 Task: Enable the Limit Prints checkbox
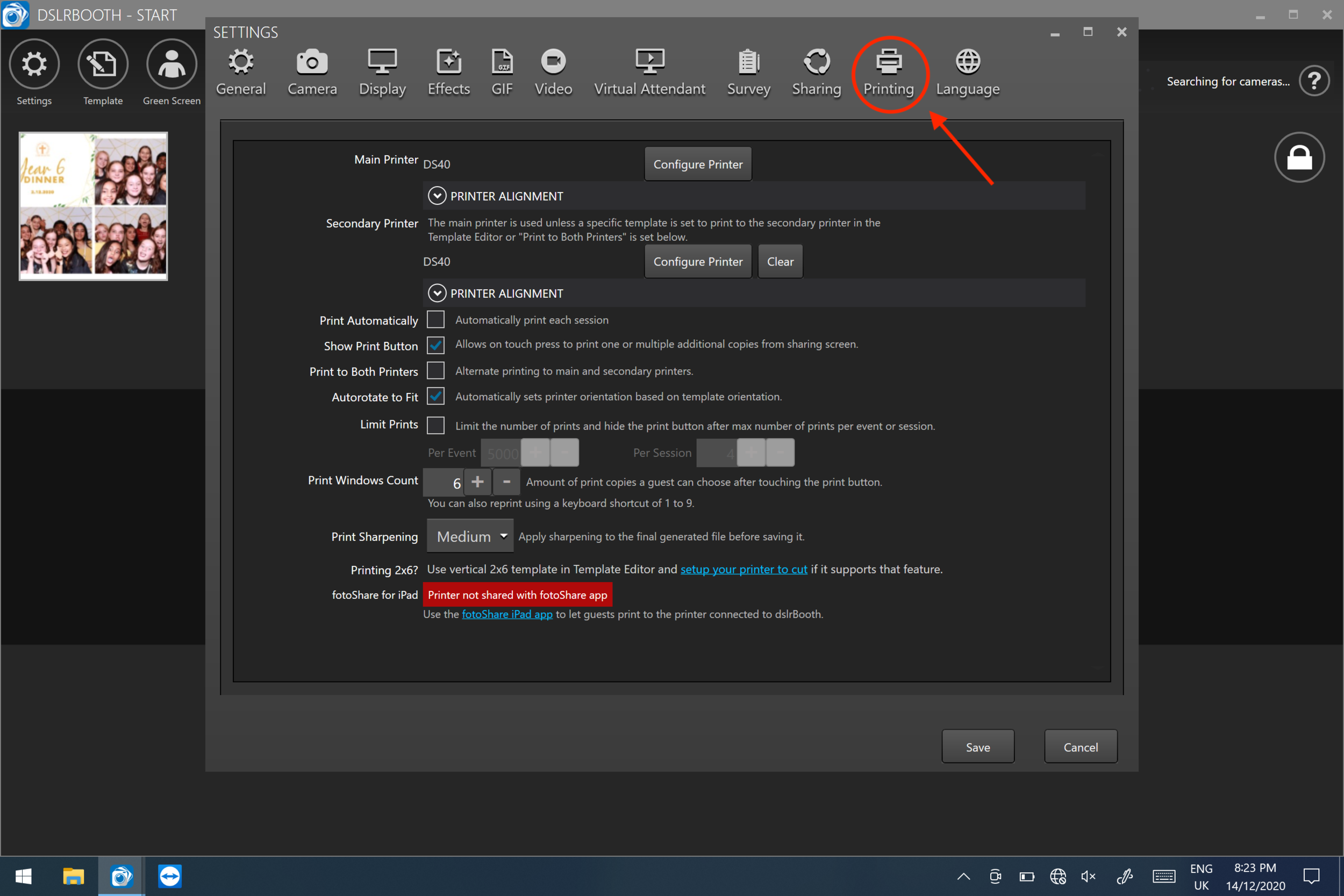[x=436, y=425]
